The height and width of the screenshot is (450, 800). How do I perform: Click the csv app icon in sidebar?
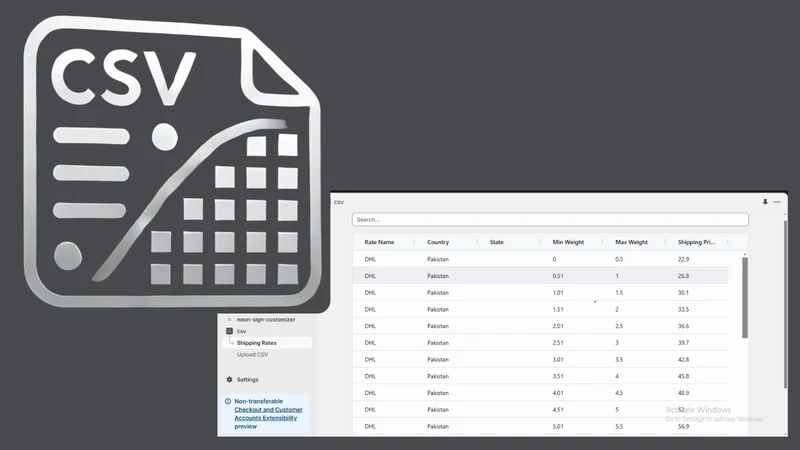tap(229, 331)
